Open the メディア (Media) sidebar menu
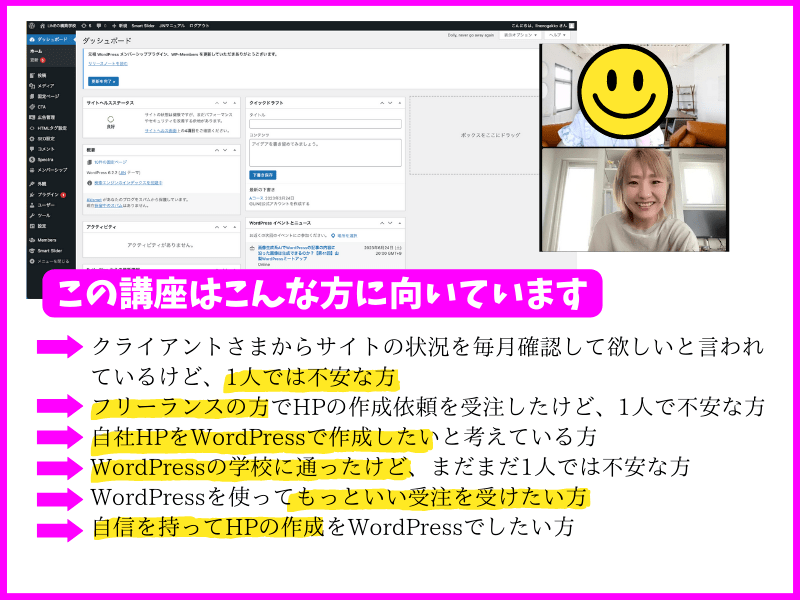Image resolution: width=800 pixels, height=600 pixels. (x=46, y=86)
